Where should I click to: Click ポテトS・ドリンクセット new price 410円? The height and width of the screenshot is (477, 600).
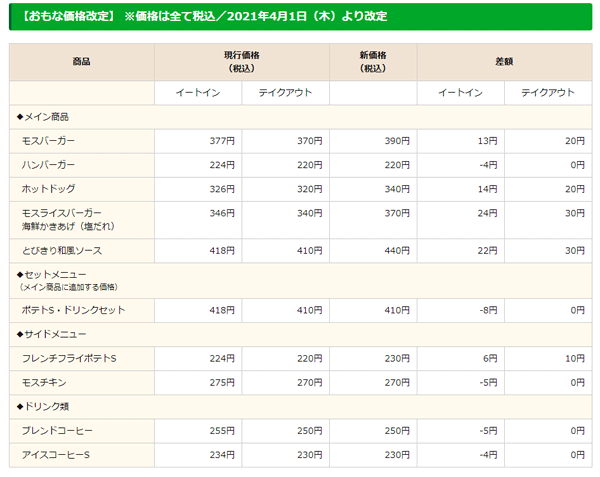397,311
